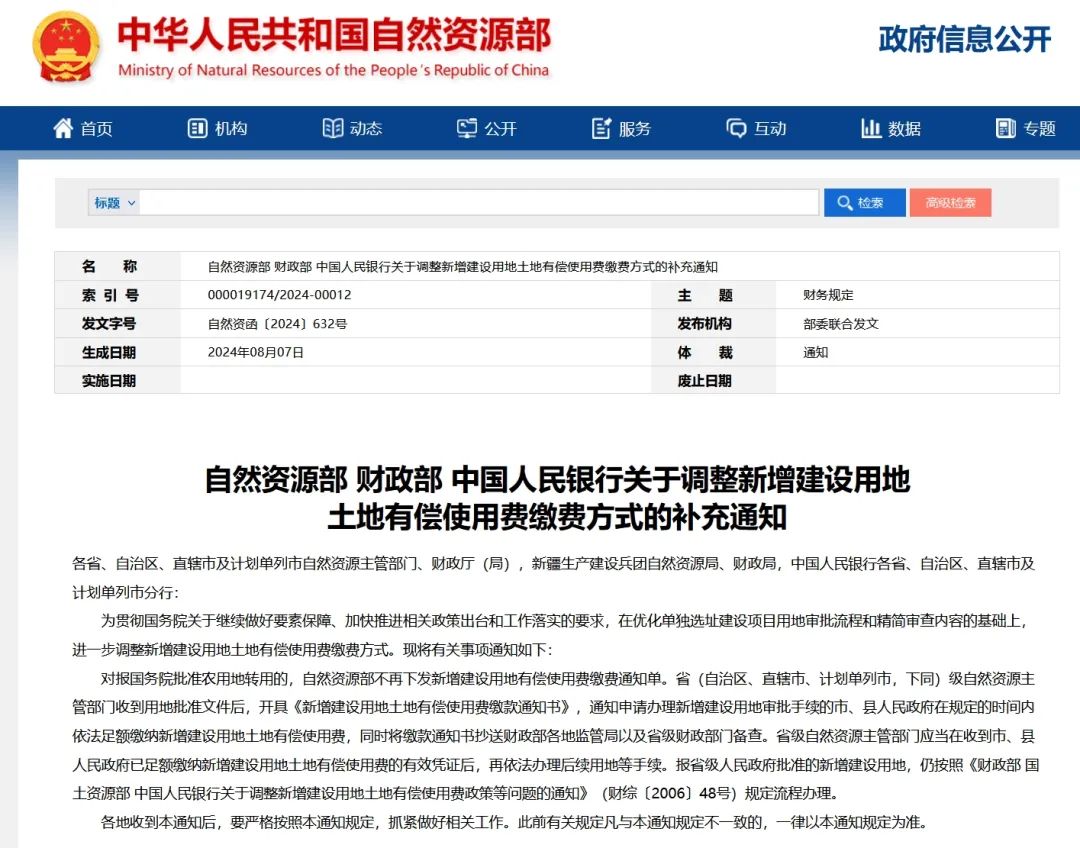Viewport: 1080px width, 848px height.
Task: Click the 数据 bar chart icon
Action: (x=870, y=128)
